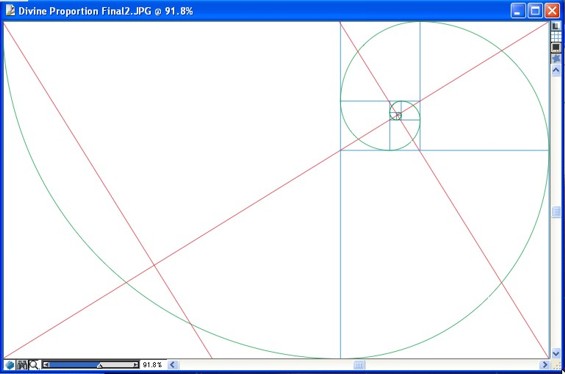The height and width of the screenshot is (374, 565).
Task: Click the document icon in title bar
Action: click(x=10, y=10)
